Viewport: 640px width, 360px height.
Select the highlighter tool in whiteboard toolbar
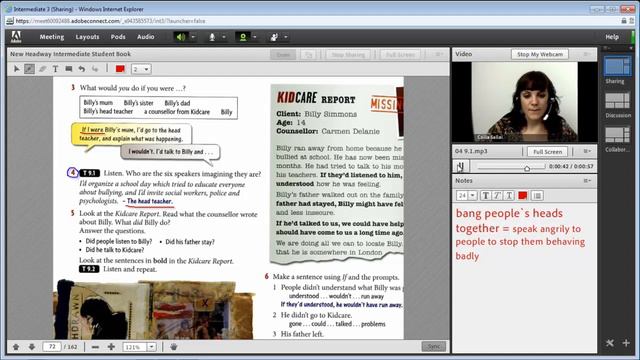pos(42,69)
